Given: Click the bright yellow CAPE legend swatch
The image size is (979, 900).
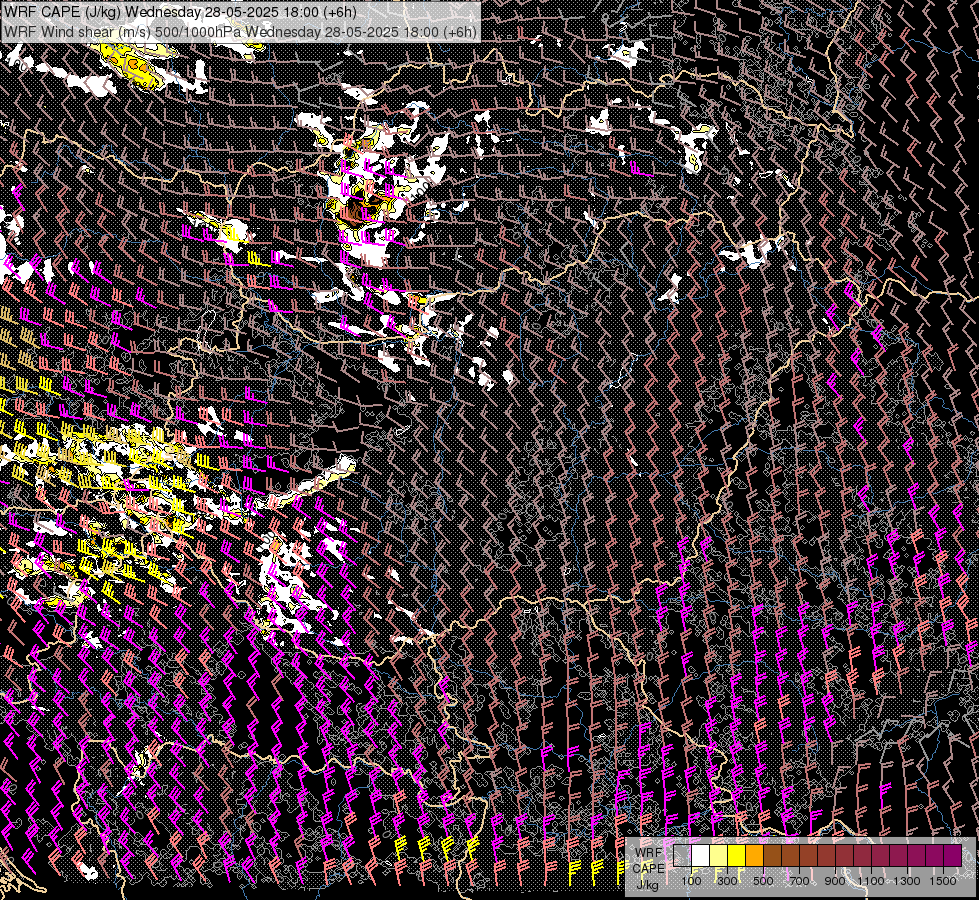Looking at the screenshot, I should coord(737,855).
